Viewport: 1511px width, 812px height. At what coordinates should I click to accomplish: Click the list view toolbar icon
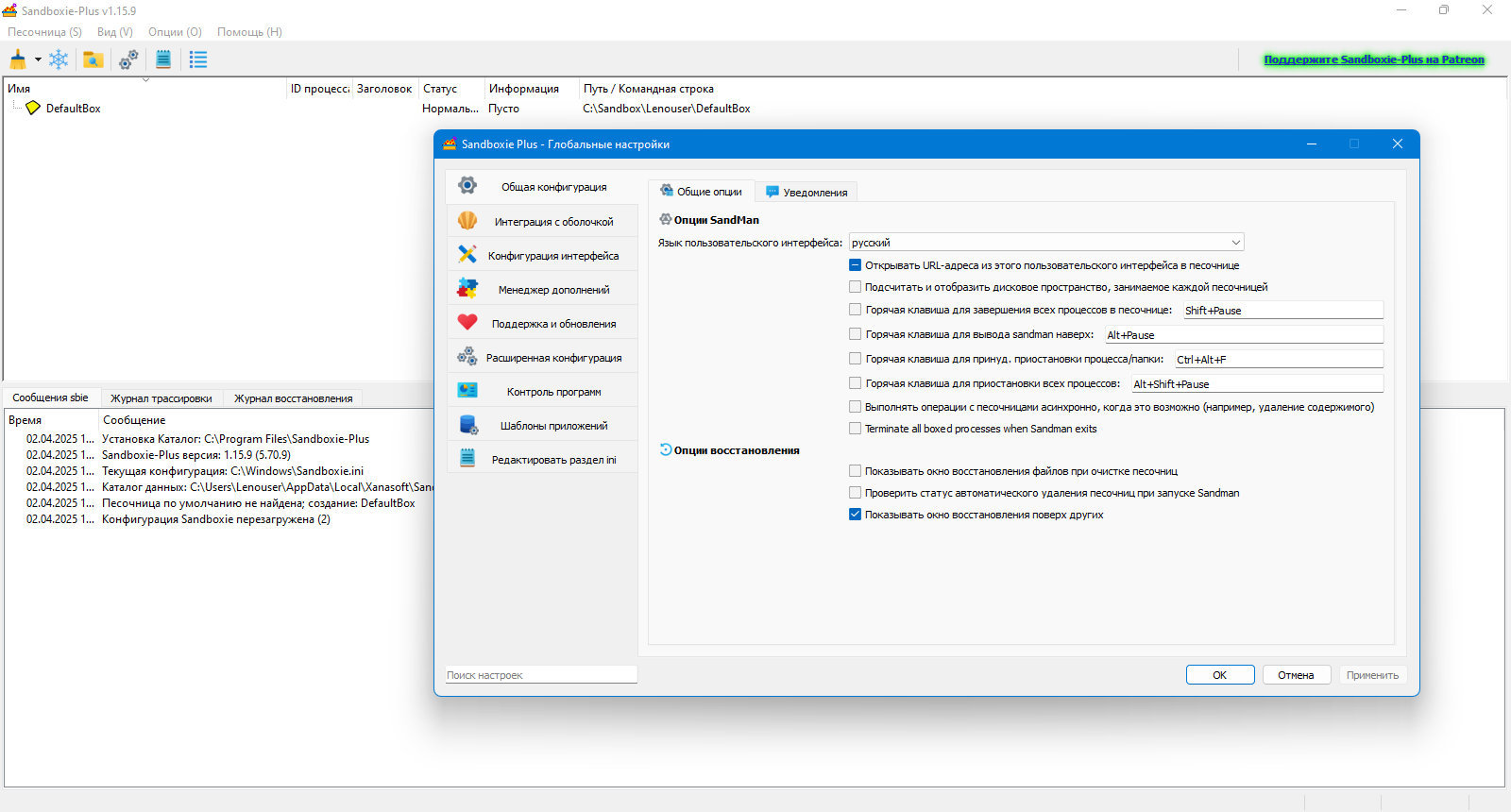pos(198,59)
